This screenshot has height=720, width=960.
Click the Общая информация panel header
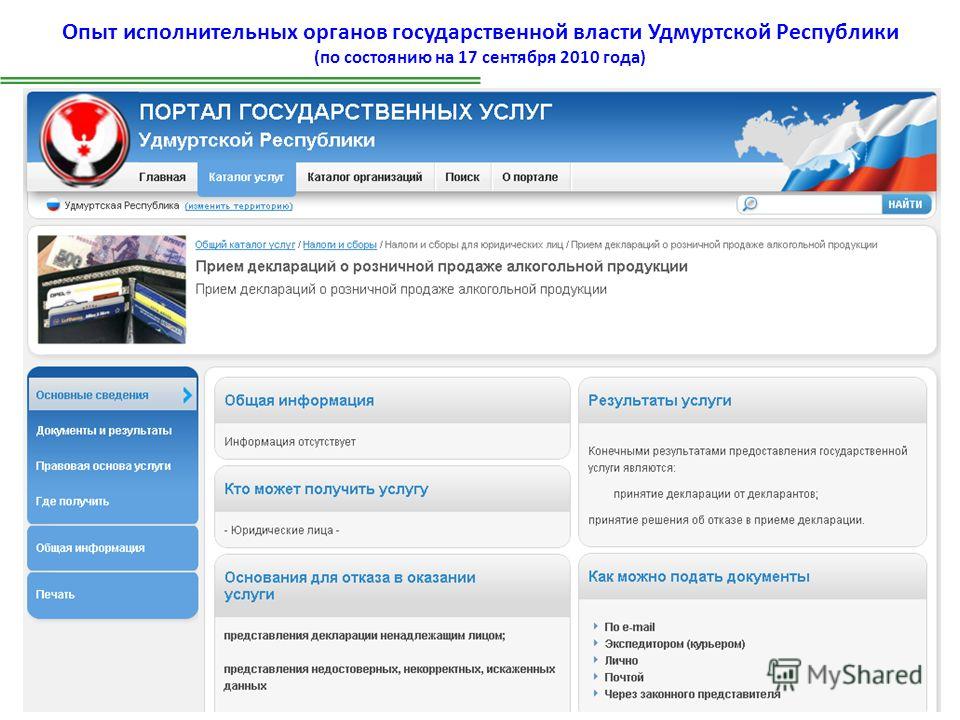pyautogui.click(x=392, y=400)
